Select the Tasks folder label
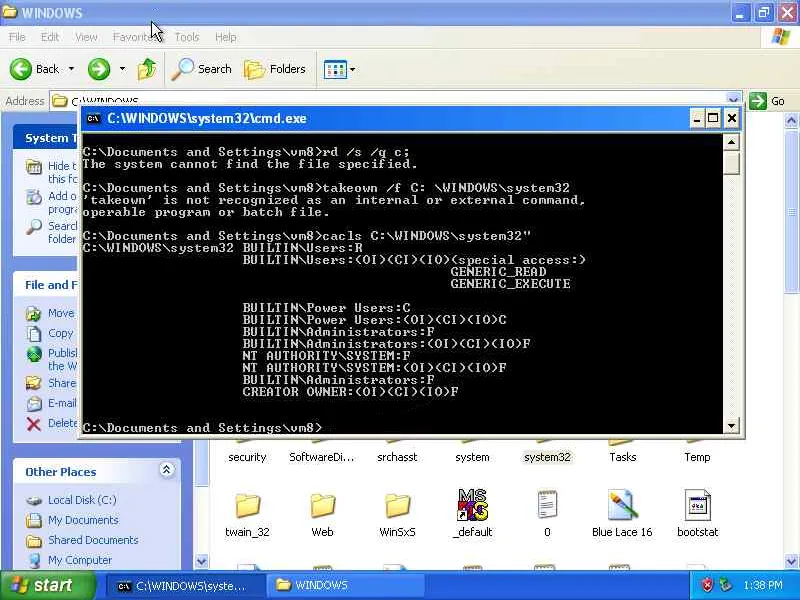Image resolution: width=800 pixels, height=600 pixels. (x=622, y=457)
